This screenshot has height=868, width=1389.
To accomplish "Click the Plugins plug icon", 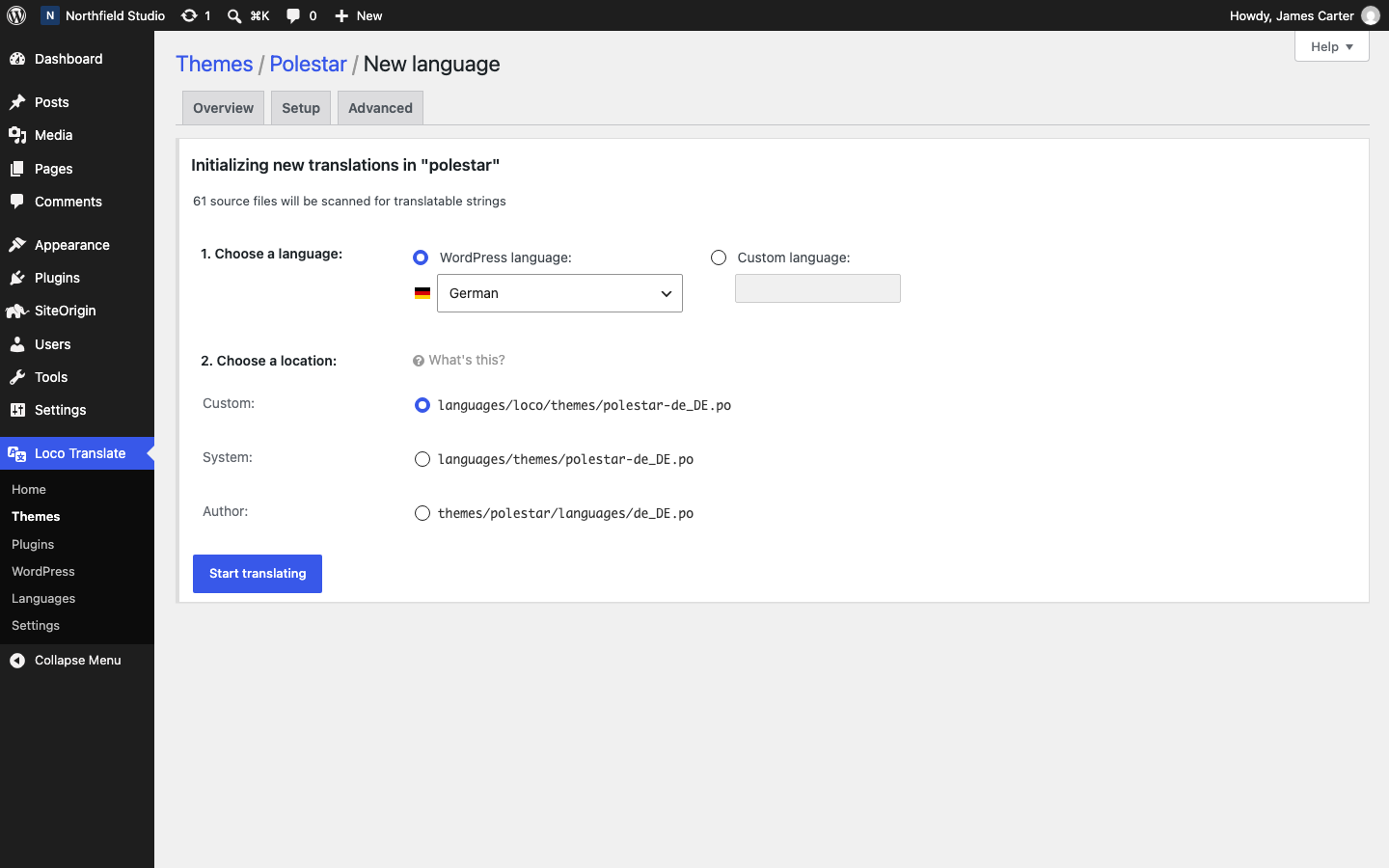I will (x=17, y=278).
